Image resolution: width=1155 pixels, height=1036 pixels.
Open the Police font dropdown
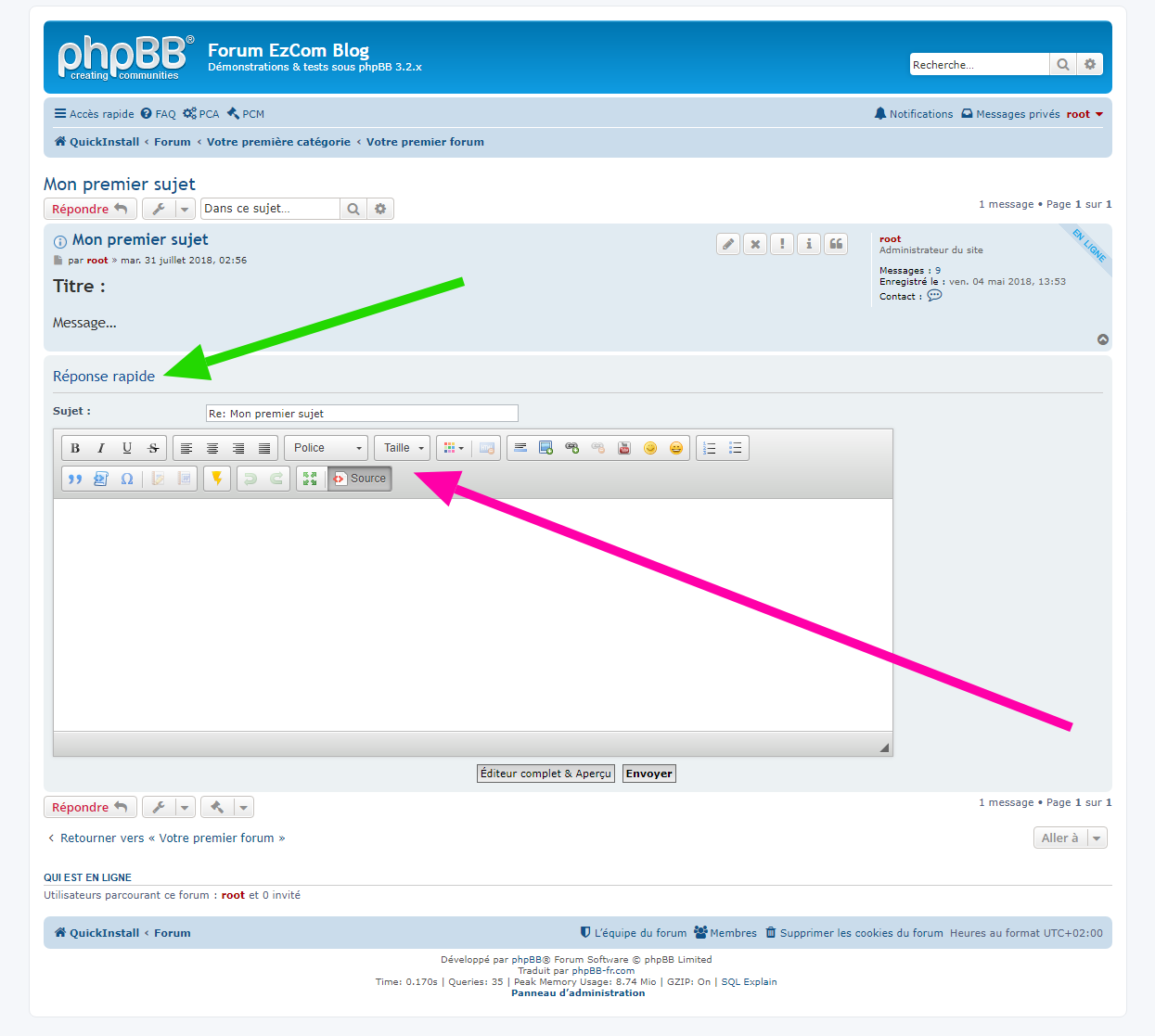coord(326,448)
